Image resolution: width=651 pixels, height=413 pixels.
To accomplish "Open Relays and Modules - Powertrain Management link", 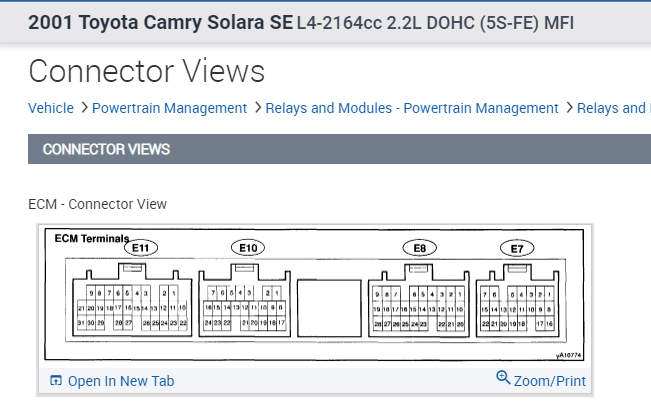I will (x=411, y=108).
